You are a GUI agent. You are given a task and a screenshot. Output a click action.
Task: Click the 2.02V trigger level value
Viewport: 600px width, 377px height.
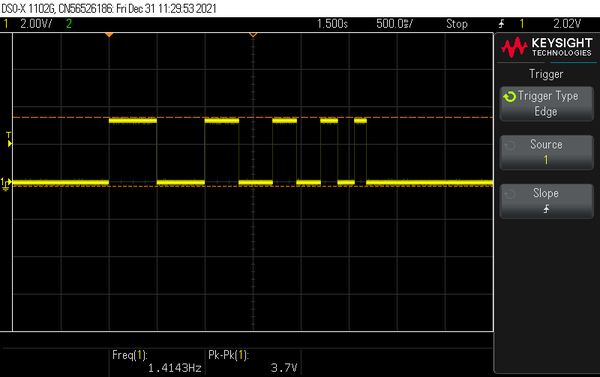pos(567,24)
